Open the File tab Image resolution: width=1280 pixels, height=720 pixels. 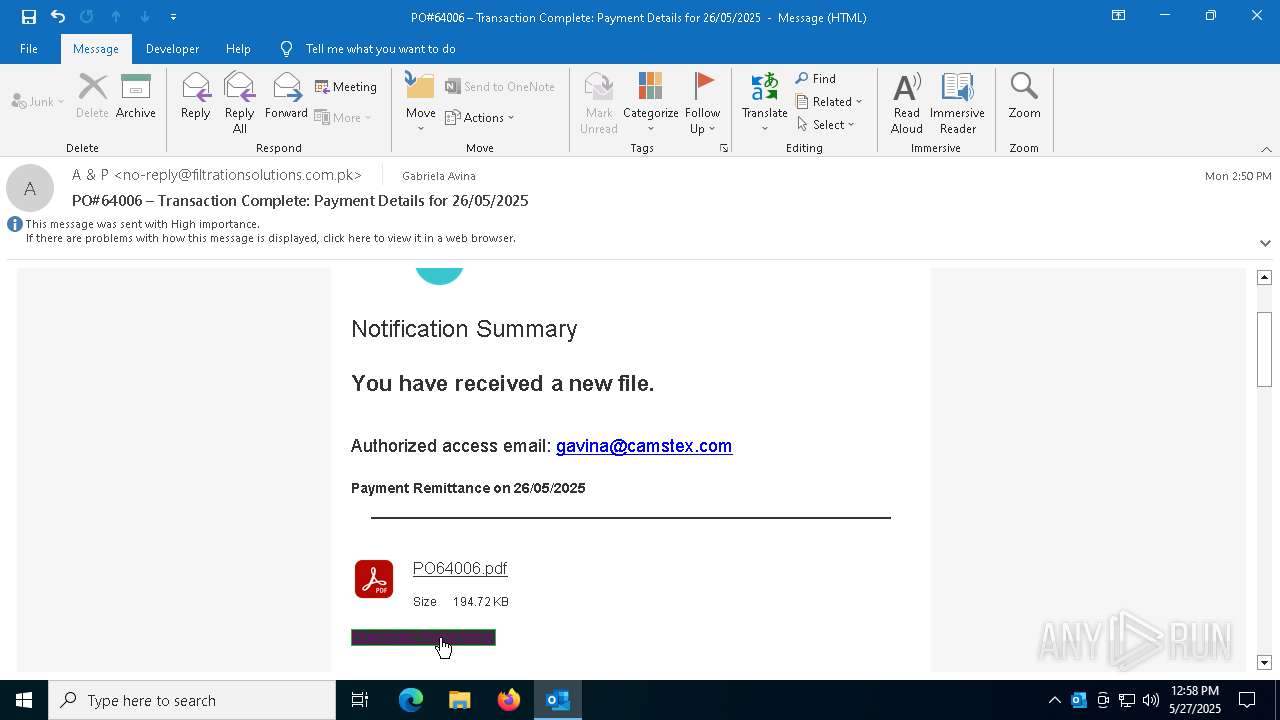click(x=29, y=49)
